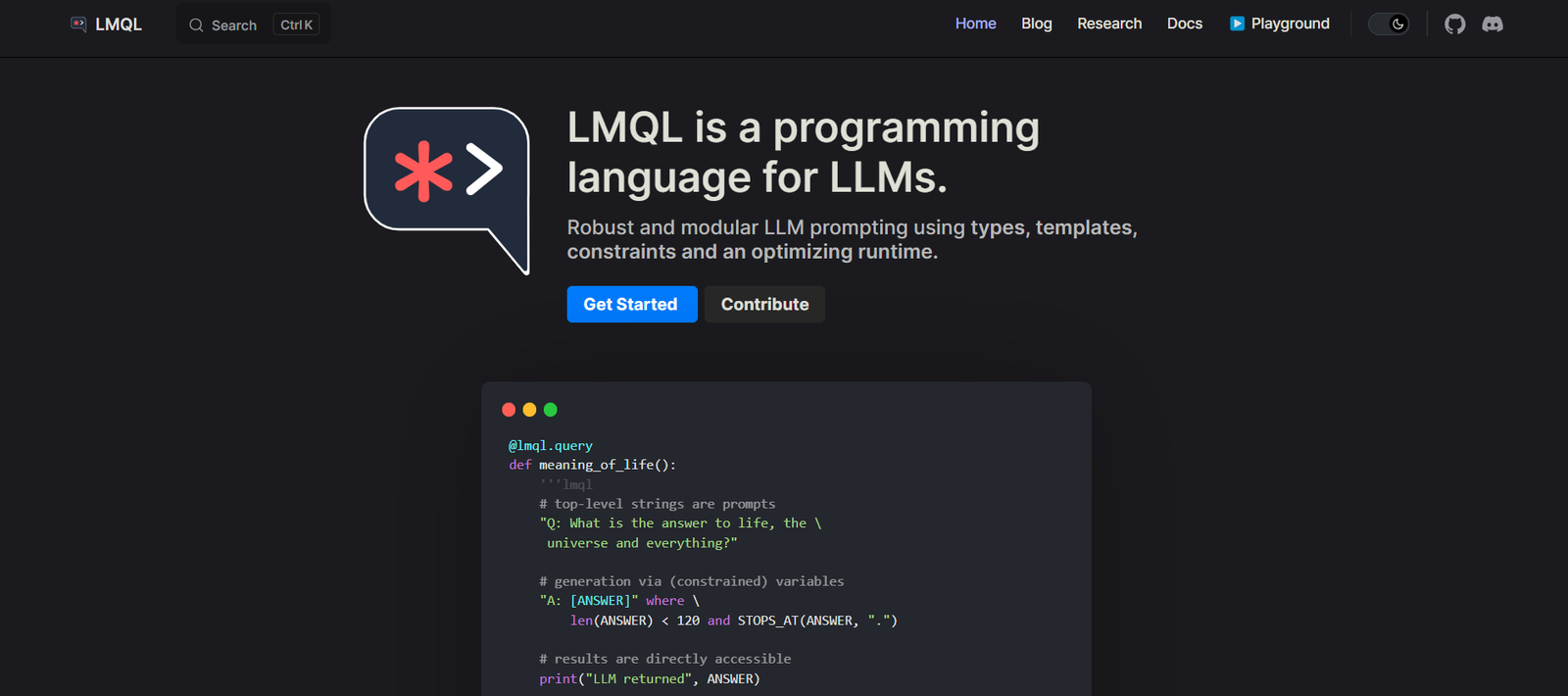Focus the Search input field
This screenshot has width=1568, height=696.
pos(234,25)
